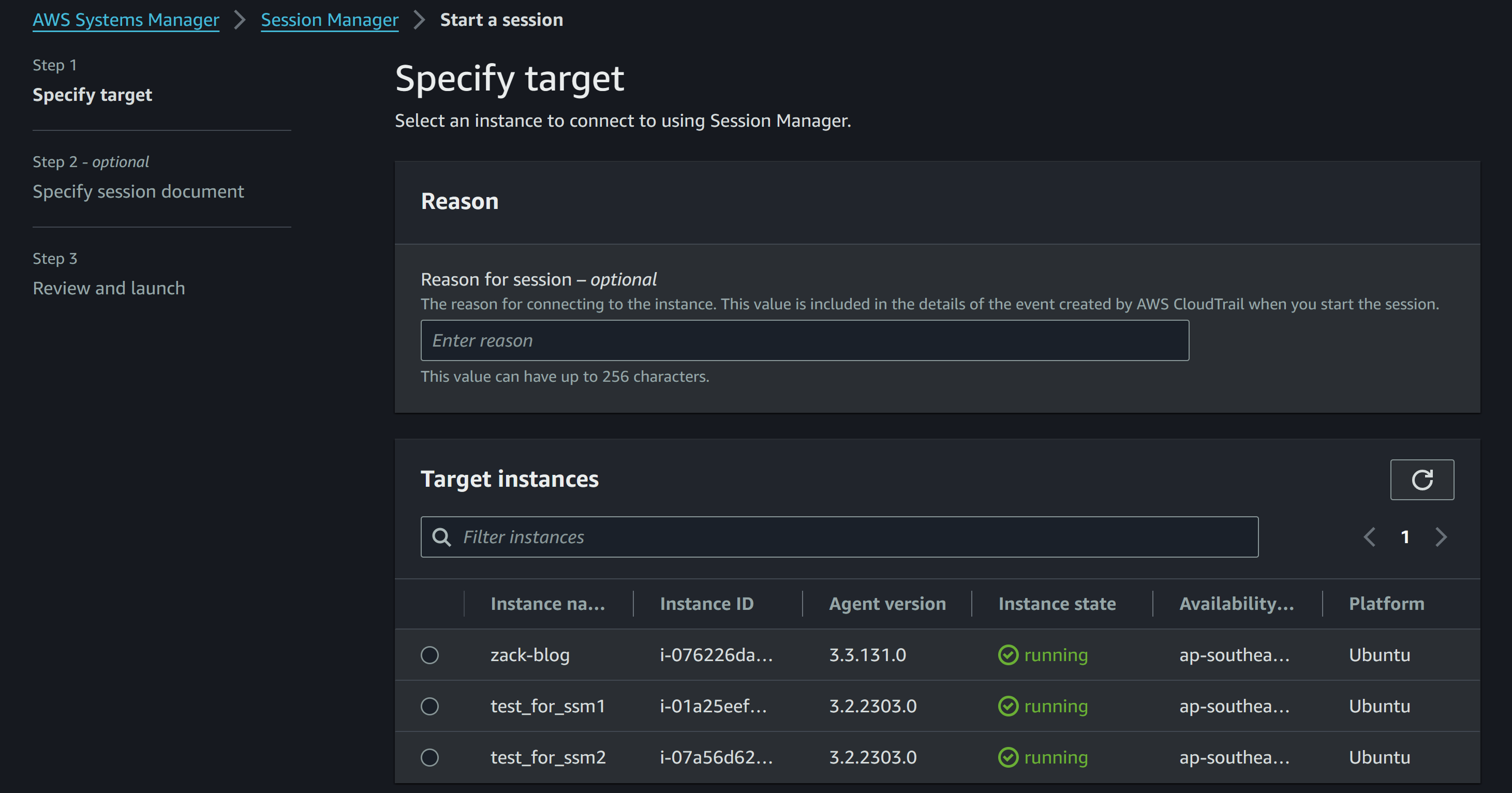Click running state text for zack-blog
This screenshot has width=1512, height=793.
tap(1056, 655)
